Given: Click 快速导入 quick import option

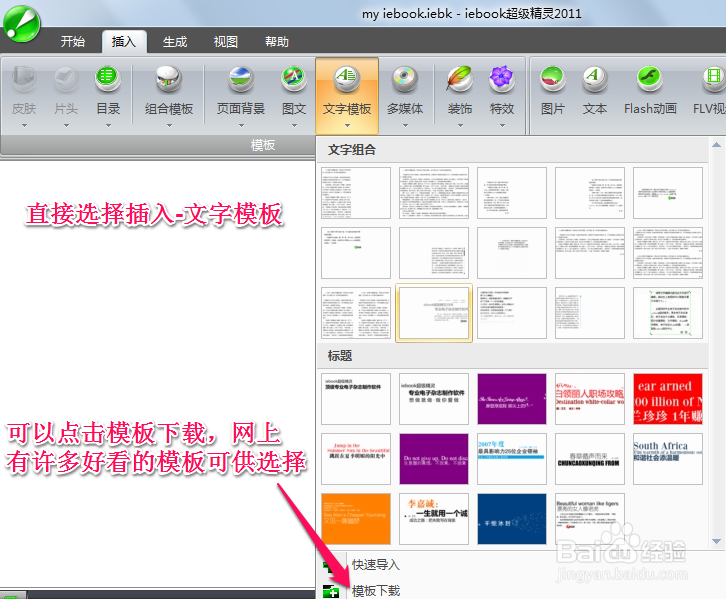Looking at the screenshot, I should 375,564.
